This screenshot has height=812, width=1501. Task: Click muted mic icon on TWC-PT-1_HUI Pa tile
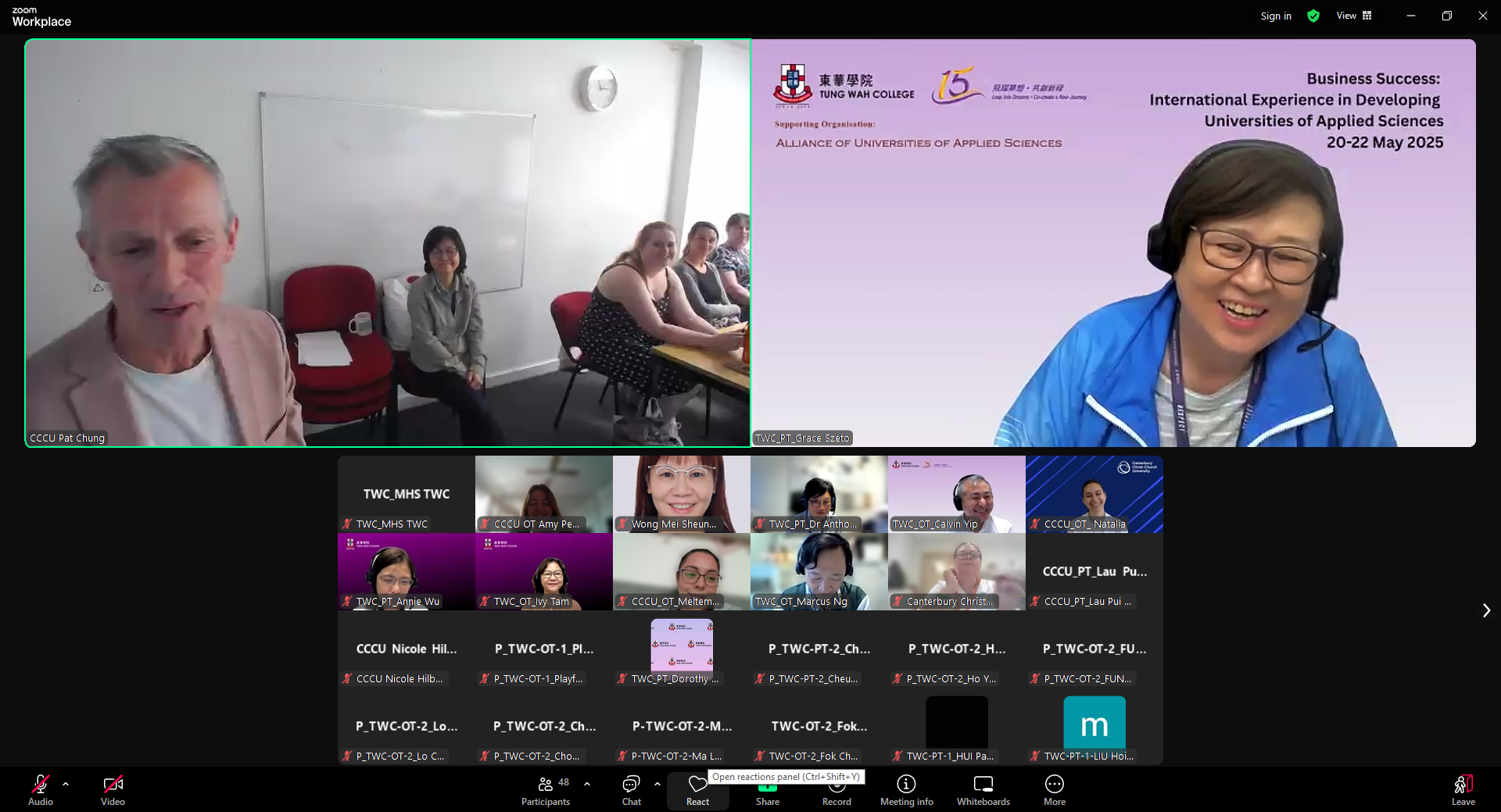[x=897, y=756]
